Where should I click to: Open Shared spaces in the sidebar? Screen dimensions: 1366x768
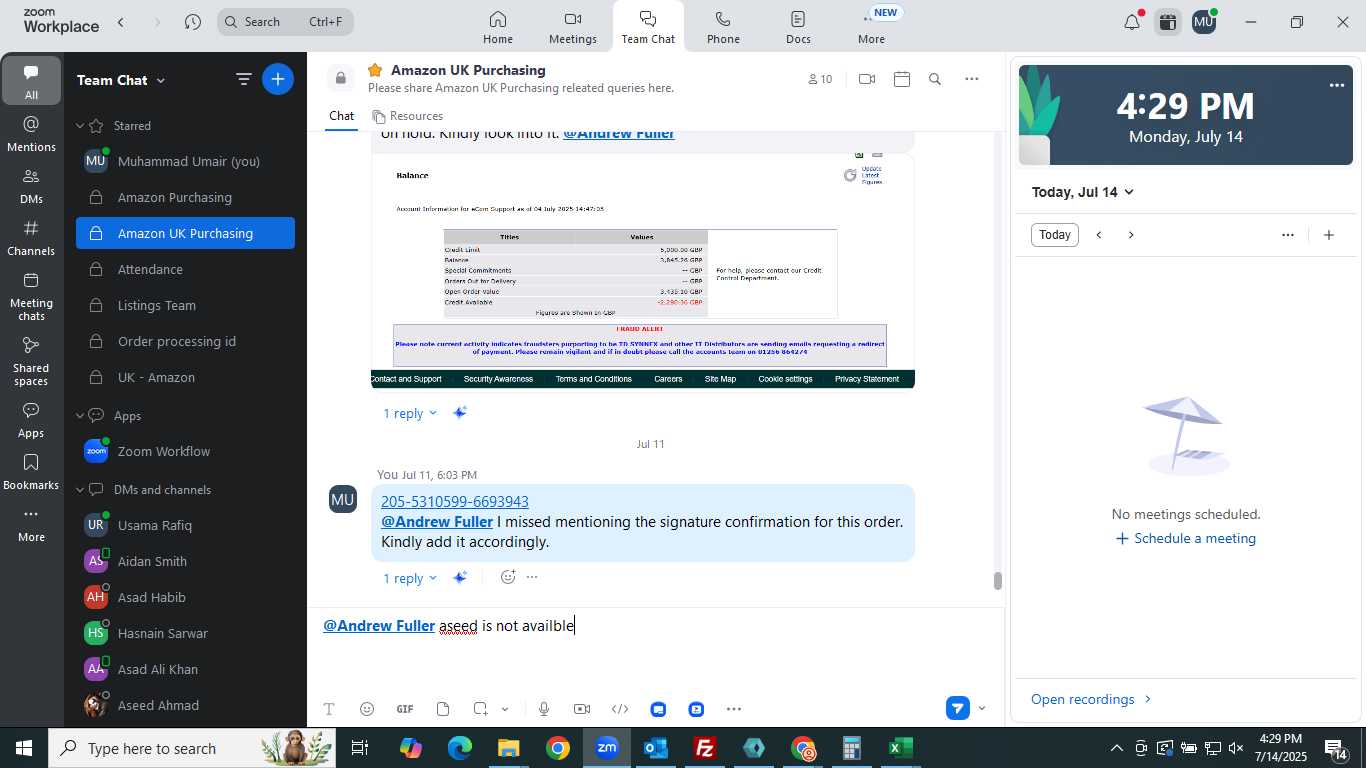click(31, 360)
